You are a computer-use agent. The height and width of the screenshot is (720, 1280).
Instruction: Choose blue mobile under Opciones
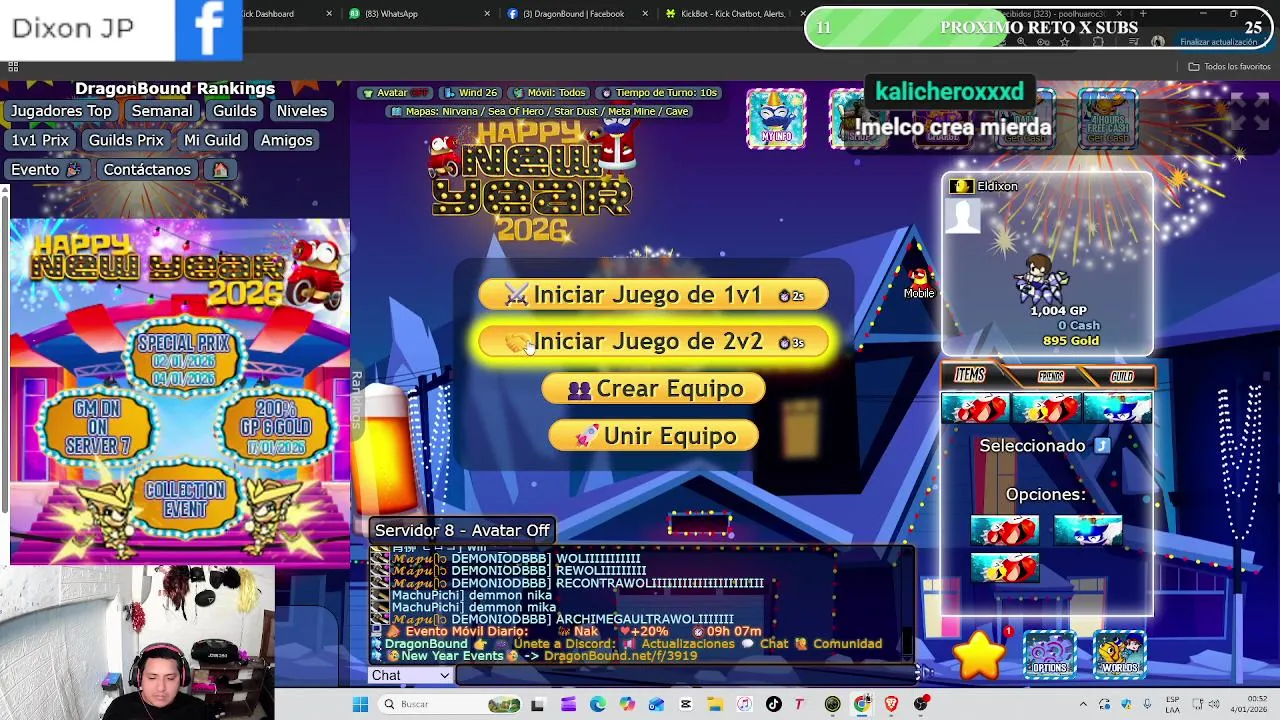click(1087, 530)
